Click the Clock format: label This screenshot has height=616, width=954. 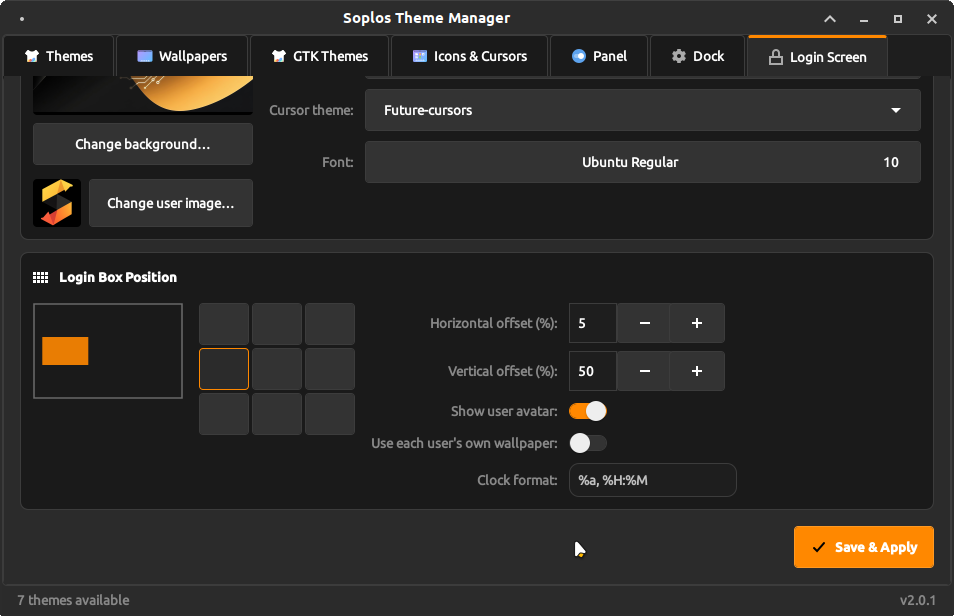[x=517, y=480]
